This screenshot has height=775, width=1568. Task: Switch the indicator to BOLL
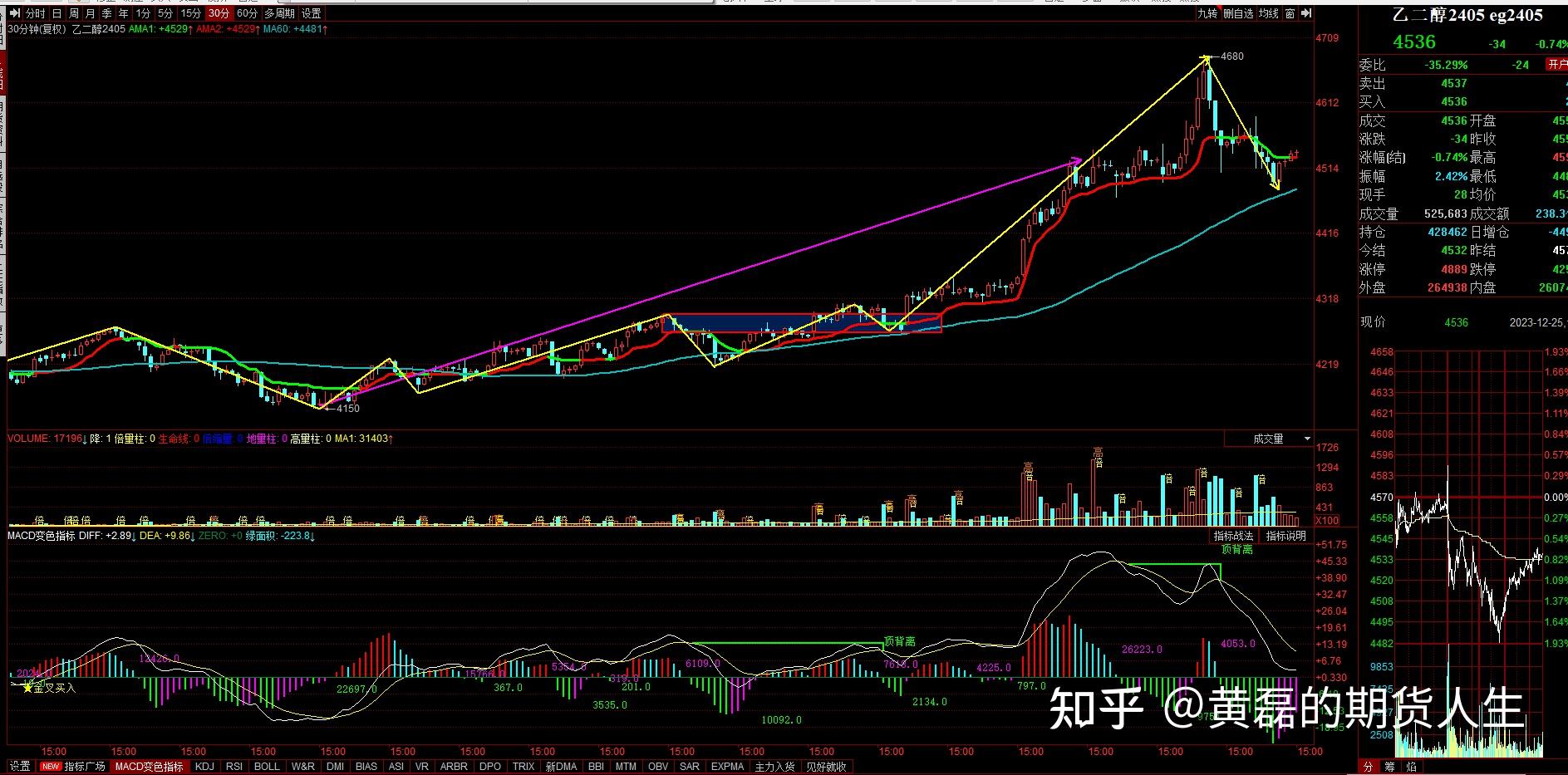click(x=267, y=767)
